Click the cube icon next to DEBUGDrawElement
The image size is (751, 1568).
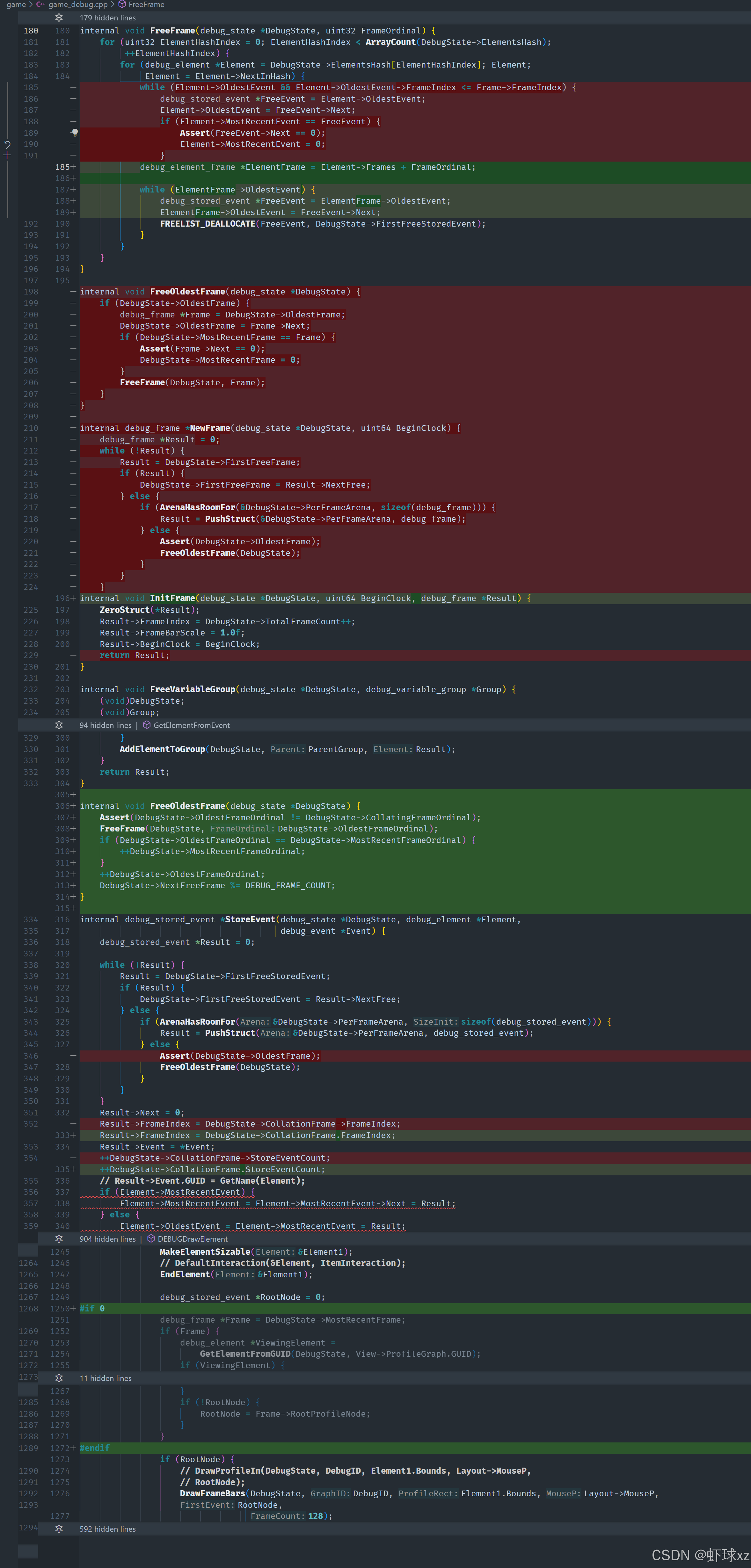(x=151, y=1239)
